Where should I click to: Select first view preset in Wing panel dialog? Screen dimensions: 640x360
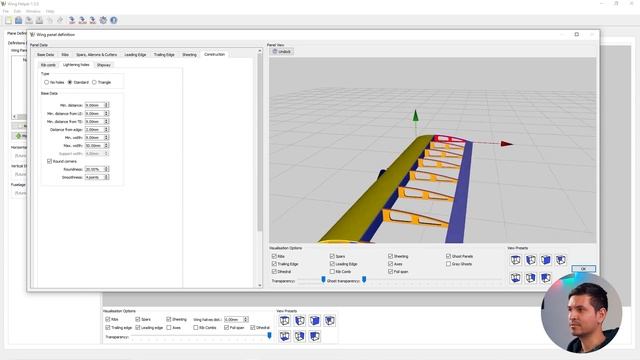tap(516, 260)
